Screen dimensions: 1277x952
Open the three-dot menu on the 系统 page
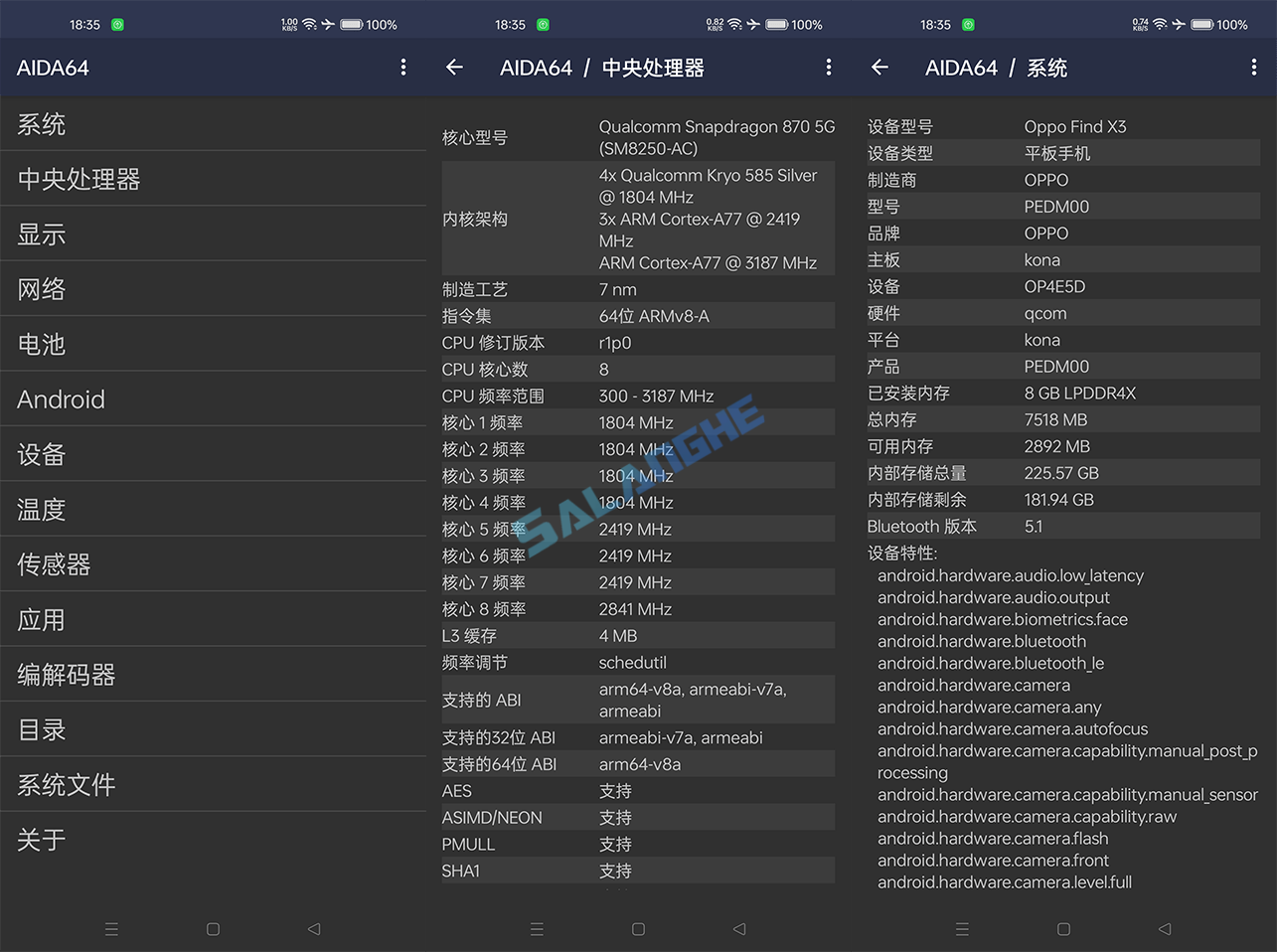tap(1253, 67)
